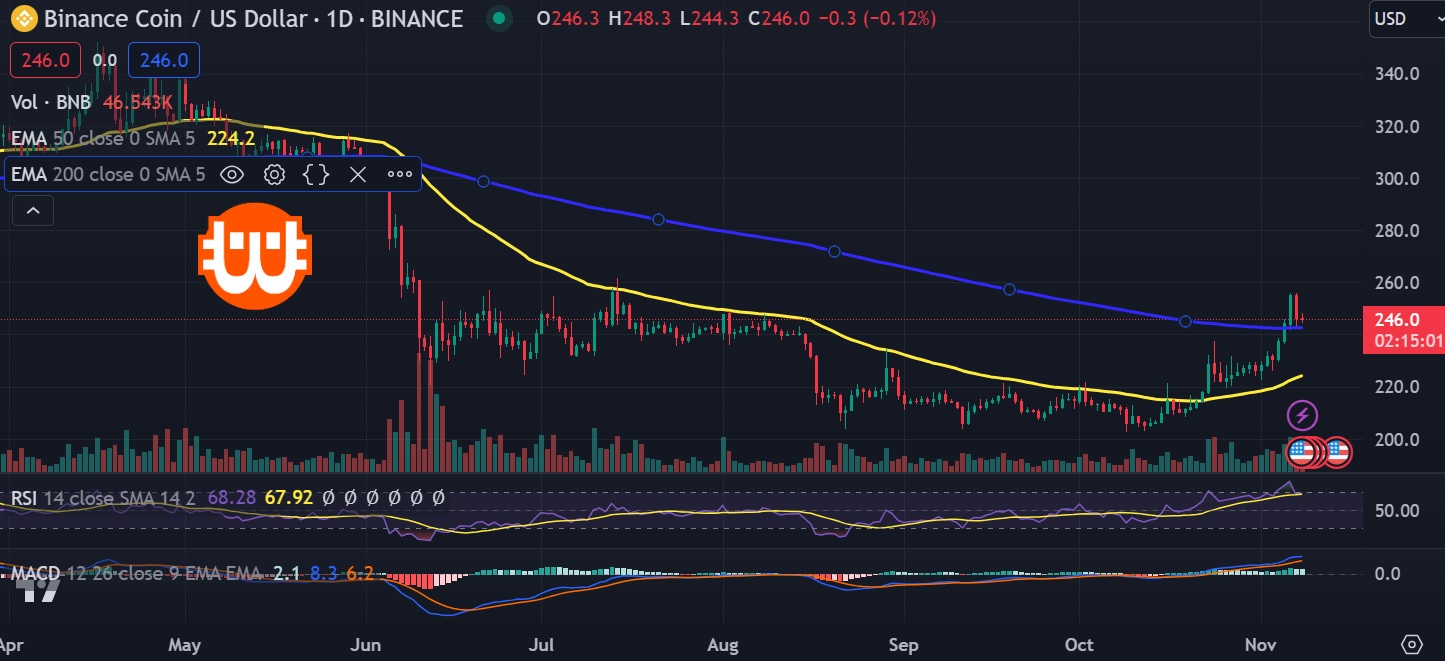Open EMA 200 source code braces icon
This screenshot has width=1445, height=661.
click(x=316, y=175)
